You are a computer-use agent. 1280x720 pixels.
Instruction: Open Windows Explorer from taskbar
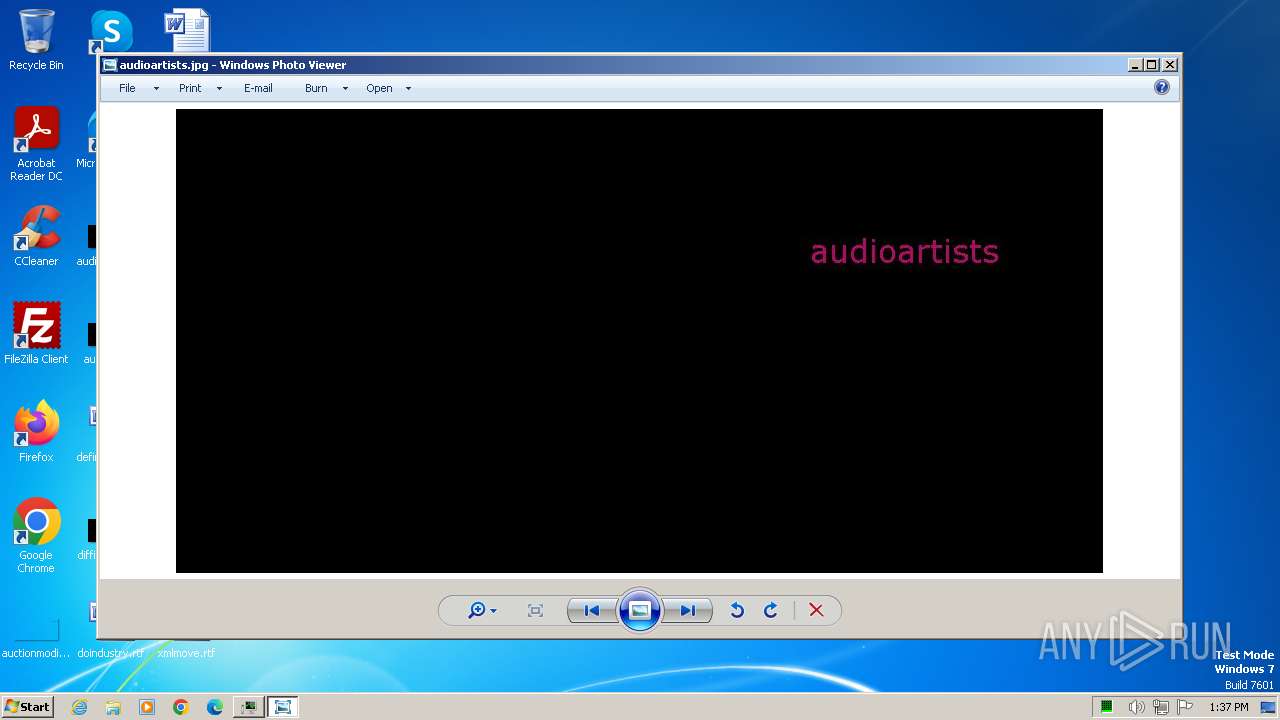(x=113, y=707)
